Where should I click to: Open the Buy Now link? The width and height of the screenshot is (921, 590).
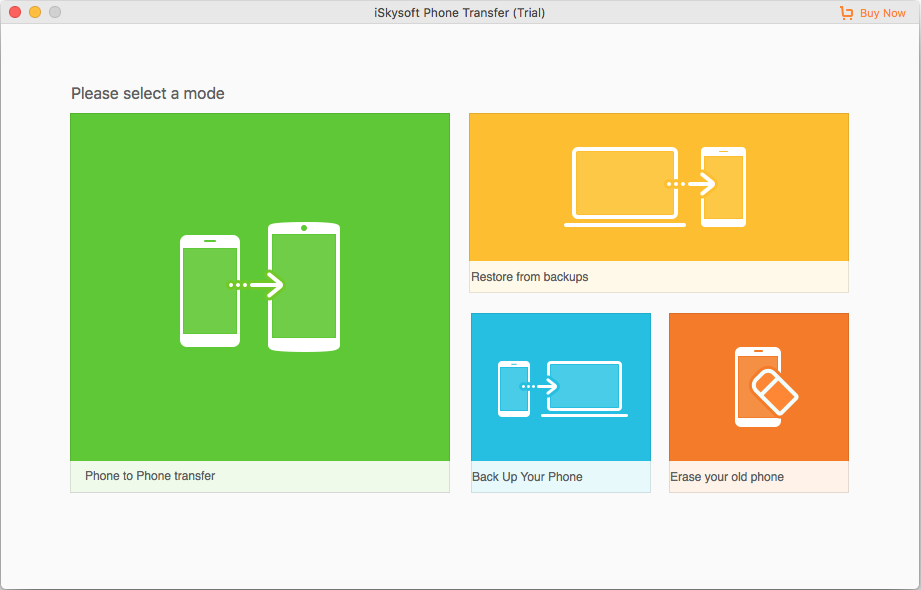(x=882, y=13)
